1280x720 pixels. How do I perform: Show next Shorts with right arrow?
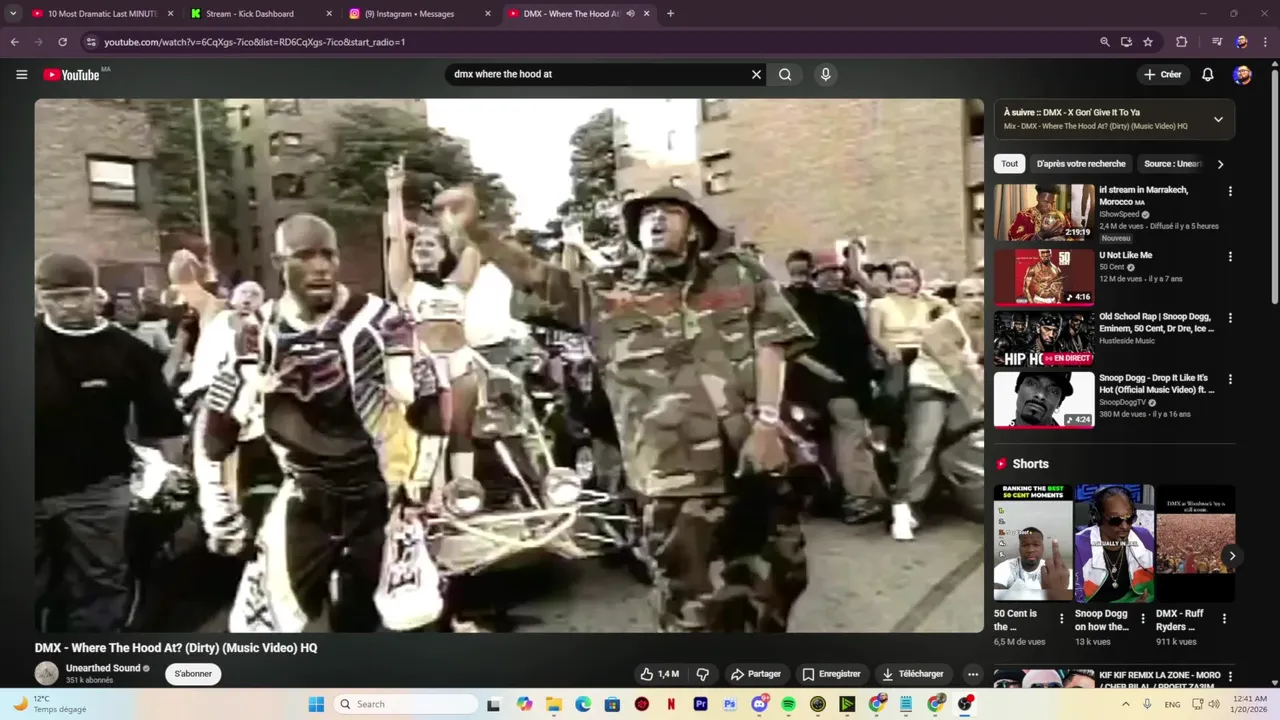tap(1232, 556)
